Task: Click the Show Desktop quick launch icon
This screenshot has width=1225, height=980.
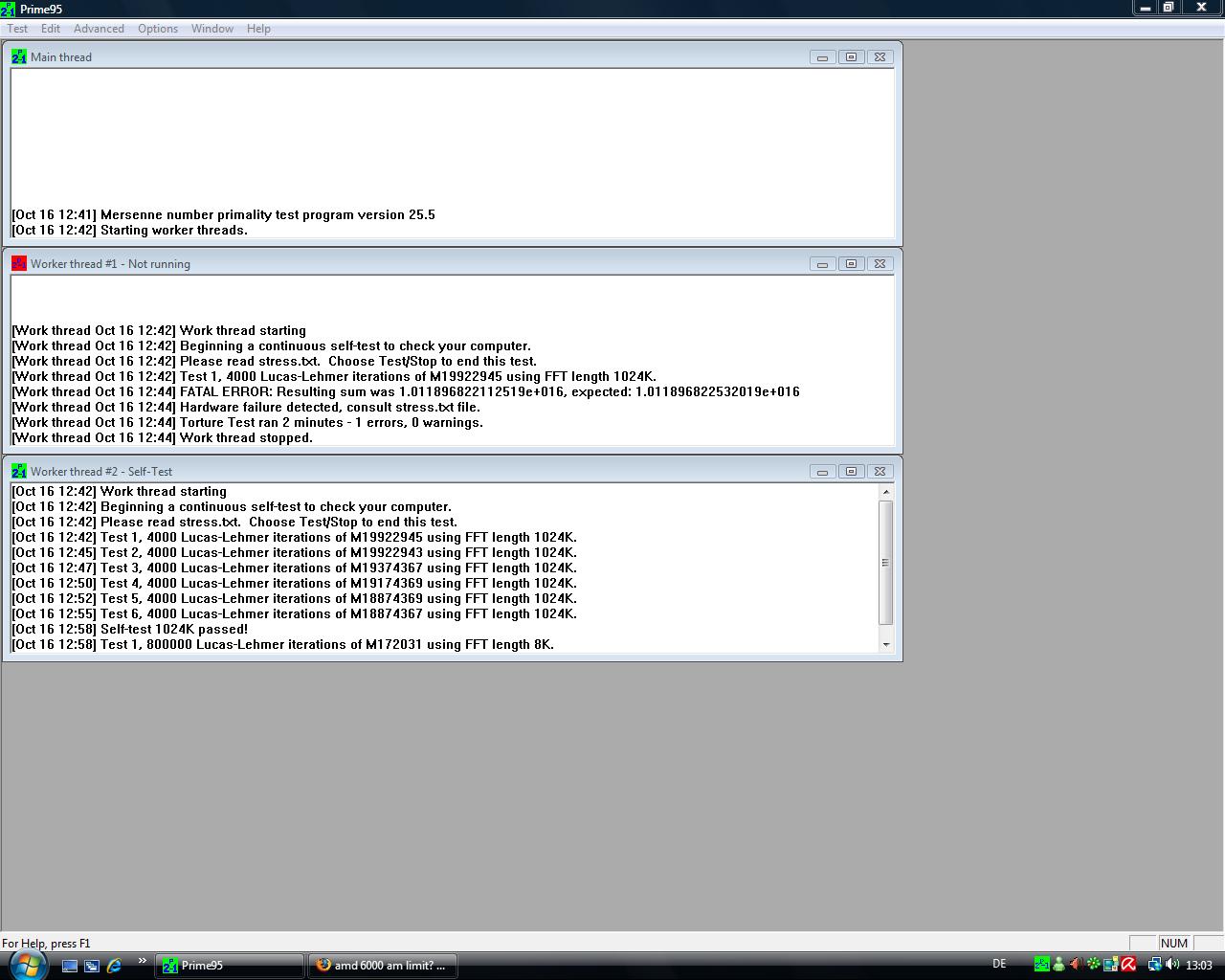Action: (70, 966)
